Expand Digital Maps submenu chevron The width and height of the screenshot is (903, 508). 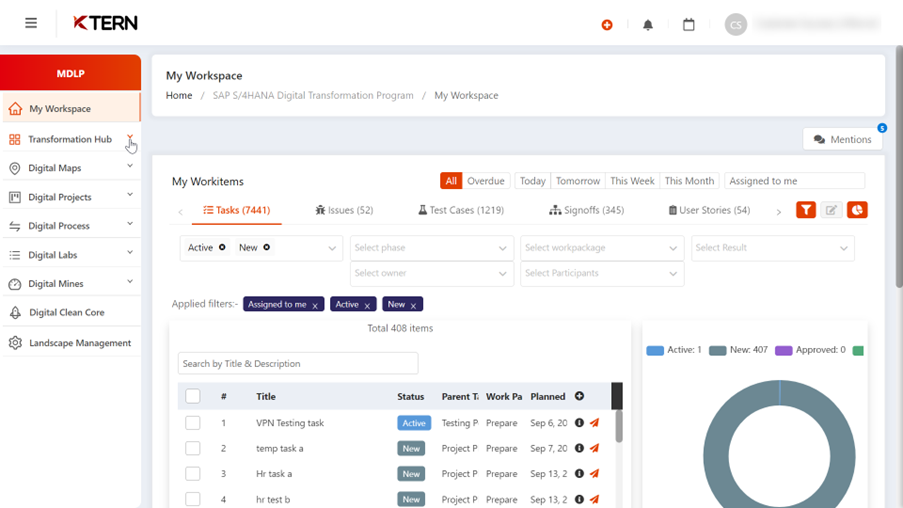[130, 166]
